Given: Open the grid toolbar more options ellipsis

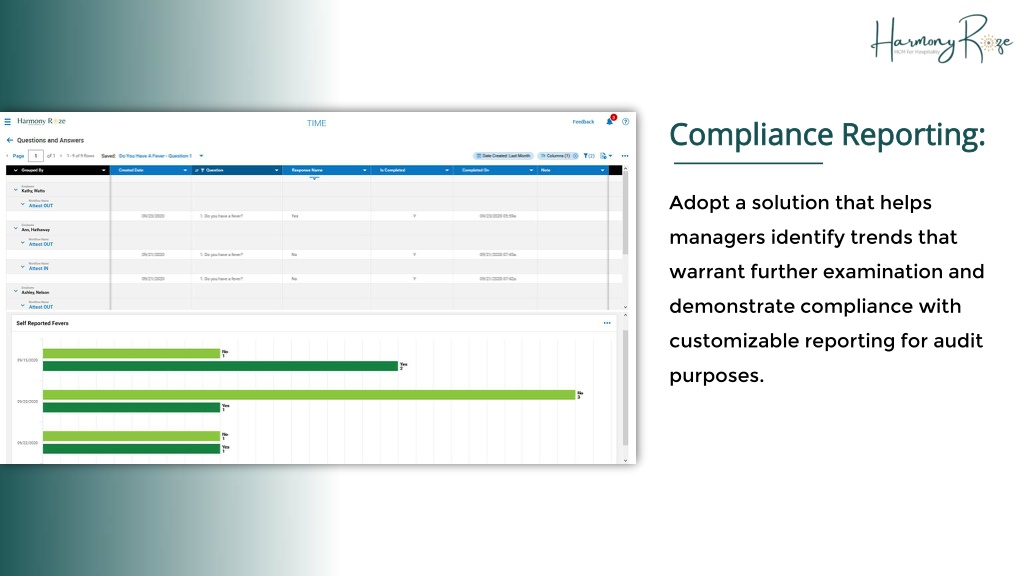Looking at the screenshot, I should point(625,156).
